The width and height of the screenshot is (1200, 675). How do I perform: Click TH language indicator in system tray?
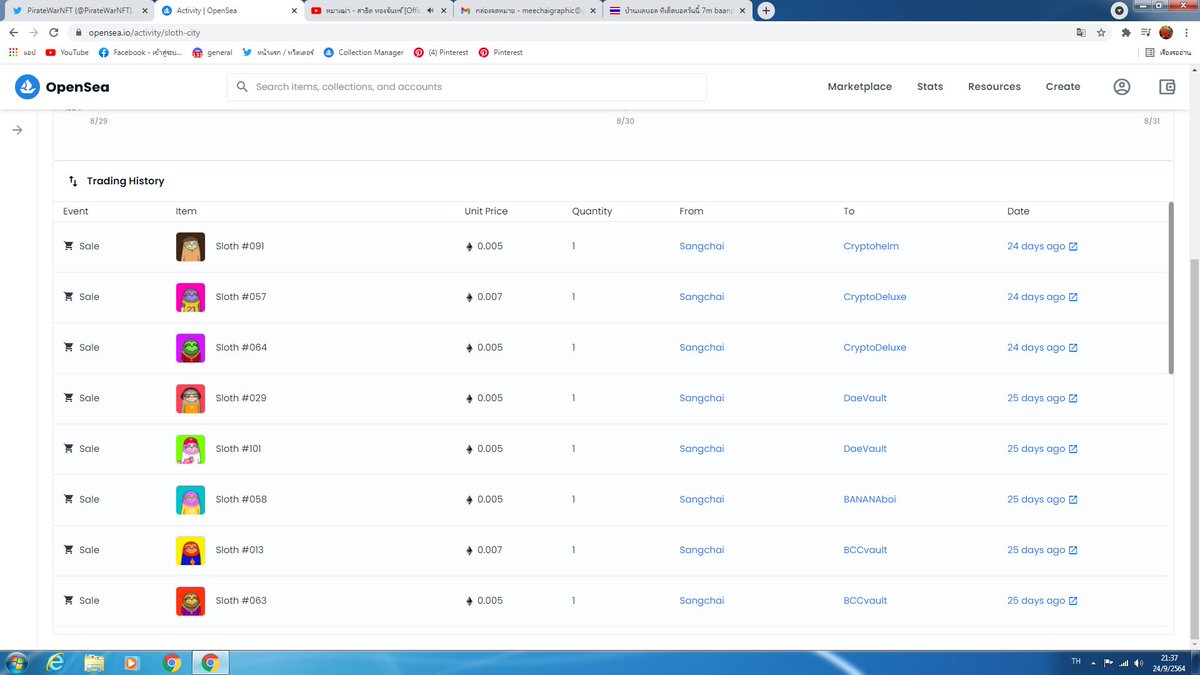(x=1076, y=662)
